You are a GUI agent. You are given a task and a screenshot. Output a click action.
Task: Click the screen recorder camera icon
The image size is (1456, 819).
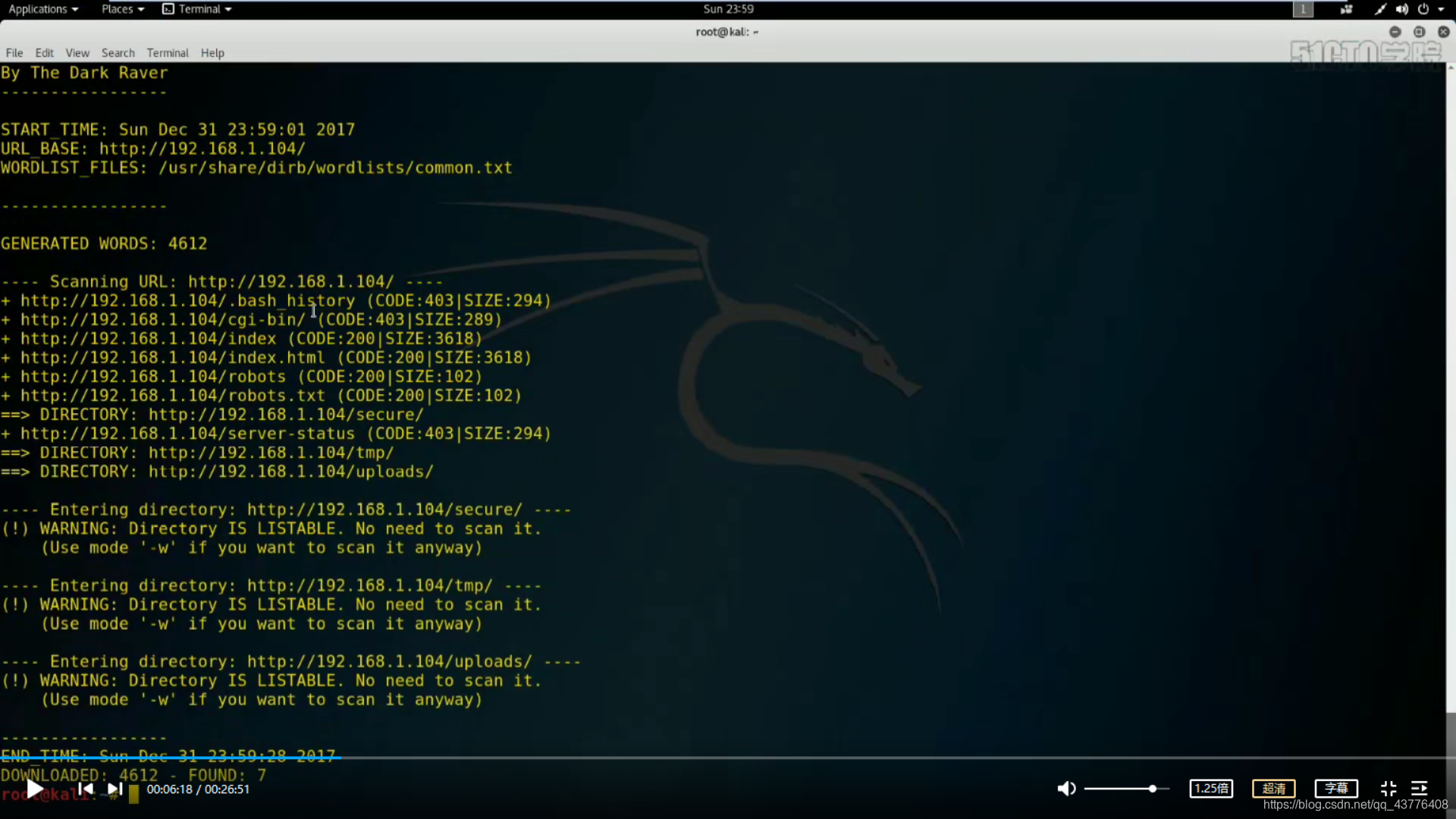coord(1346,9)
